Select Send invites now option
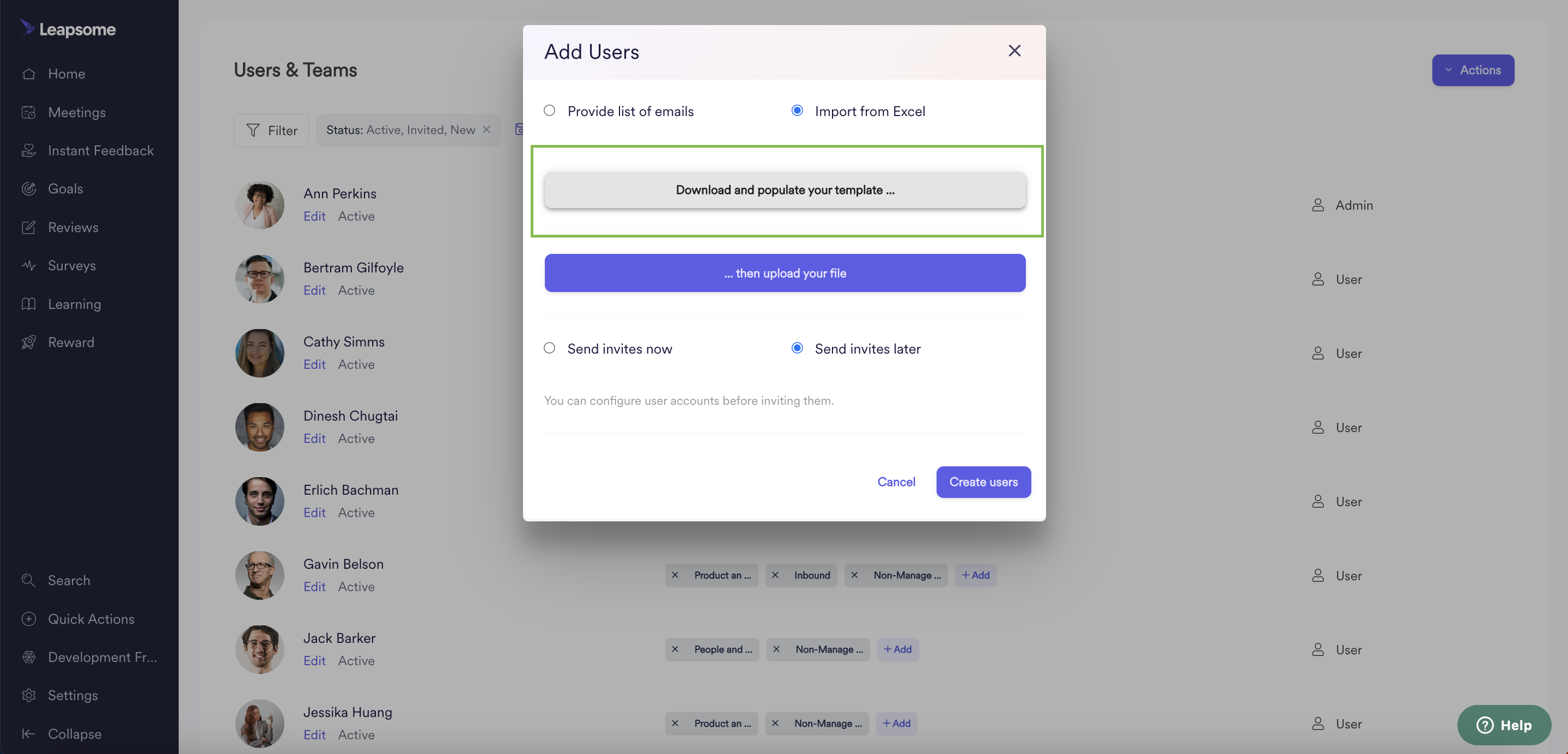Viewport: 1568px width, 754px height. click(x=549, y=348)
